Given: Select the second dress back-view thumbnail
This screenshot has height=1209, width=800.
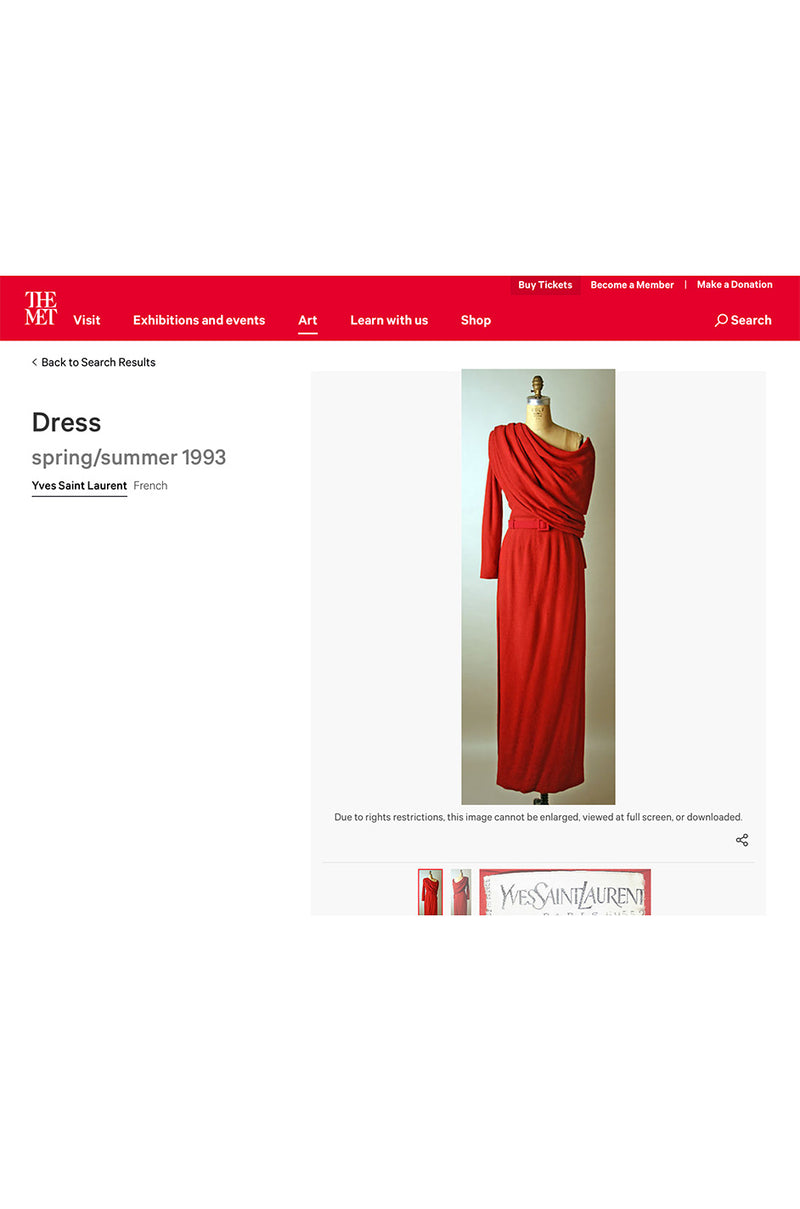Looking at the screenshot, I should (461, 892).
